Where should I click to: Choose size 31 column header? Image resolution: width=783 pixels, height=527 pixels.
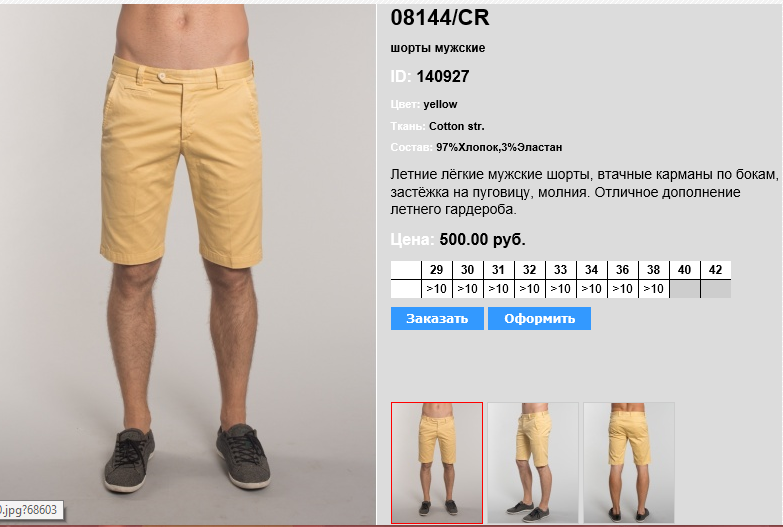(x=498, y=270)
